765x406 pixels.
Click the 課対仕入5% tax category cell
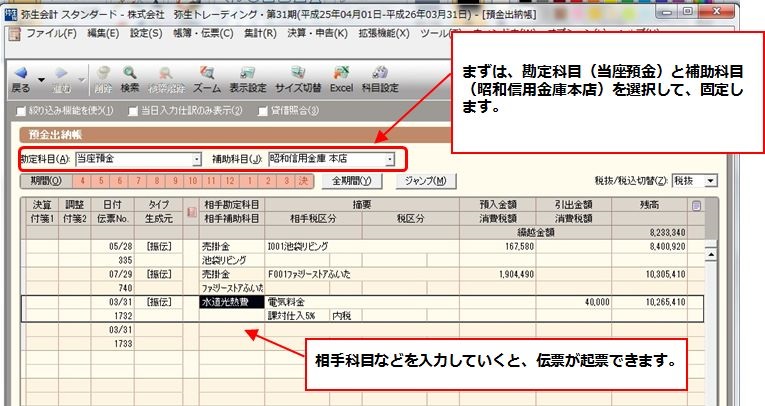click(297, 316)
